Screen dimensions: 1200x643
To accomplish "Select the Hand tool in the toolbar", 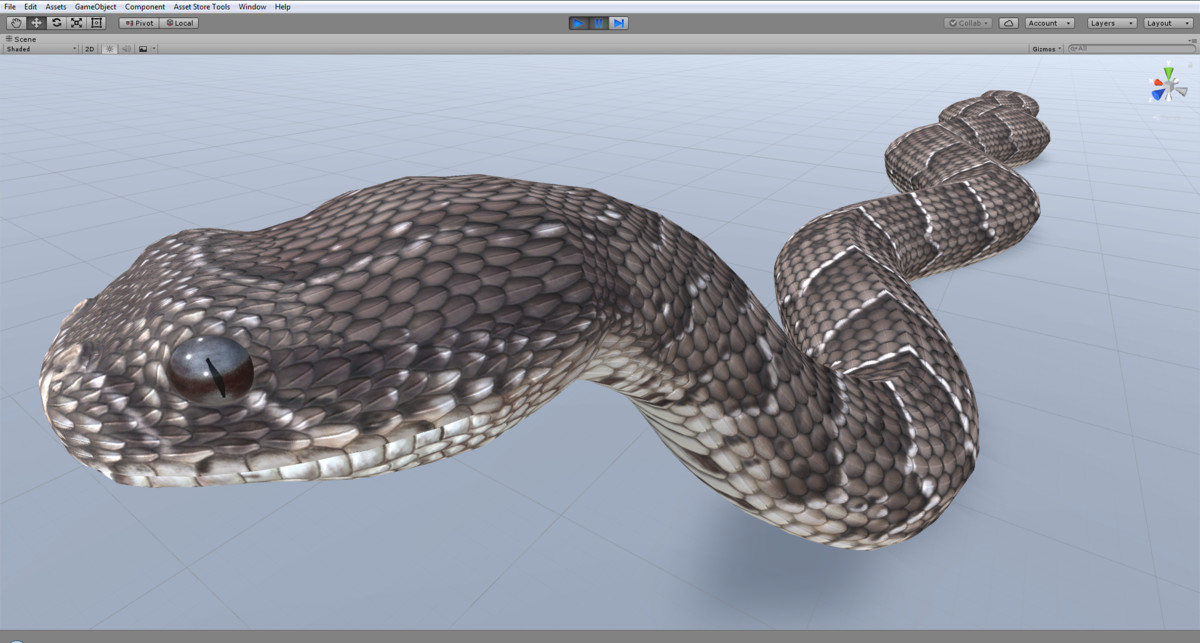I will pos(15,22).
